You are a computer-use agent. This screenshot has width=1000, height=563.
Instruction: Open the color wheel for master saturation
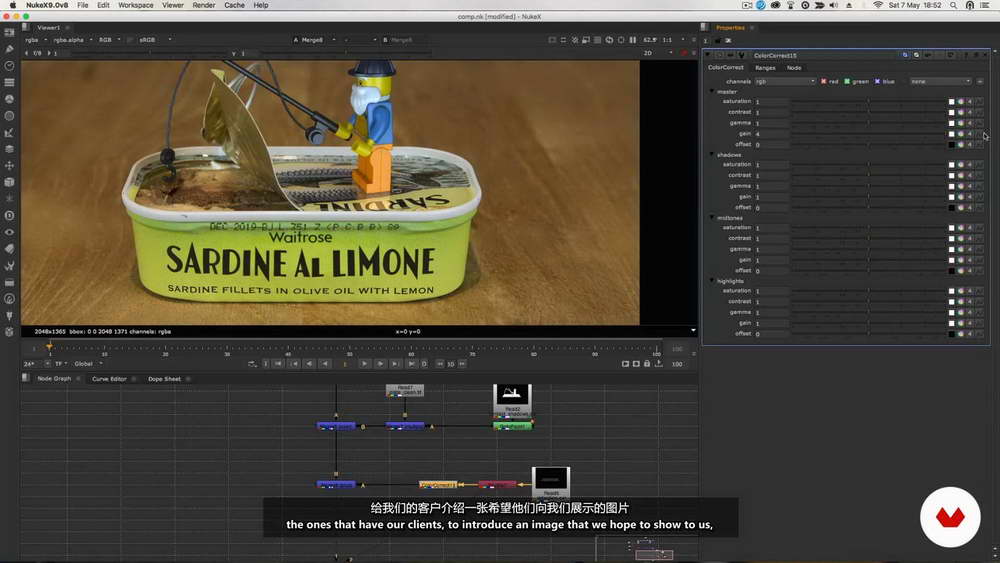tap(960, 102)
